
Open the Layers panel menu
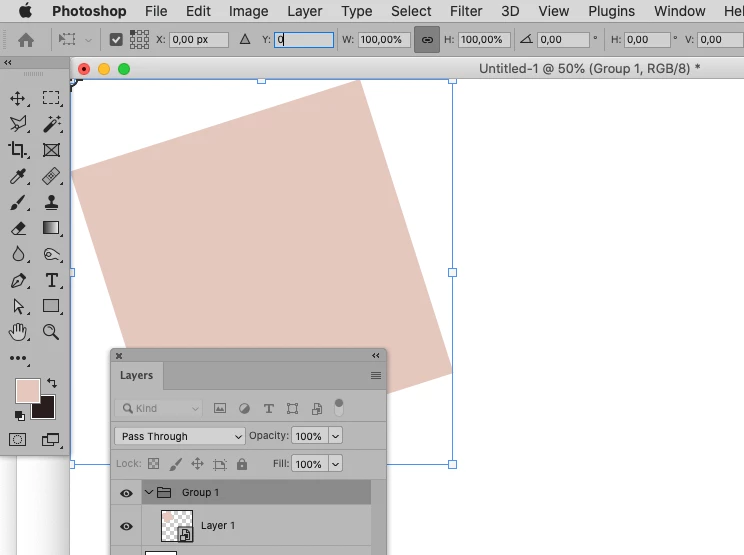click(x=376, y=376)
